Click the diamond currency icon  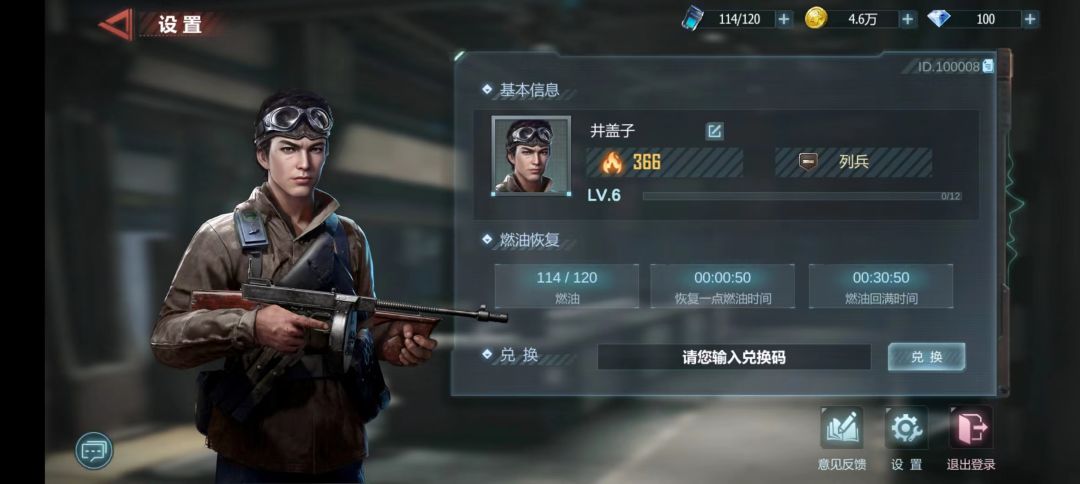pos(939,19)
